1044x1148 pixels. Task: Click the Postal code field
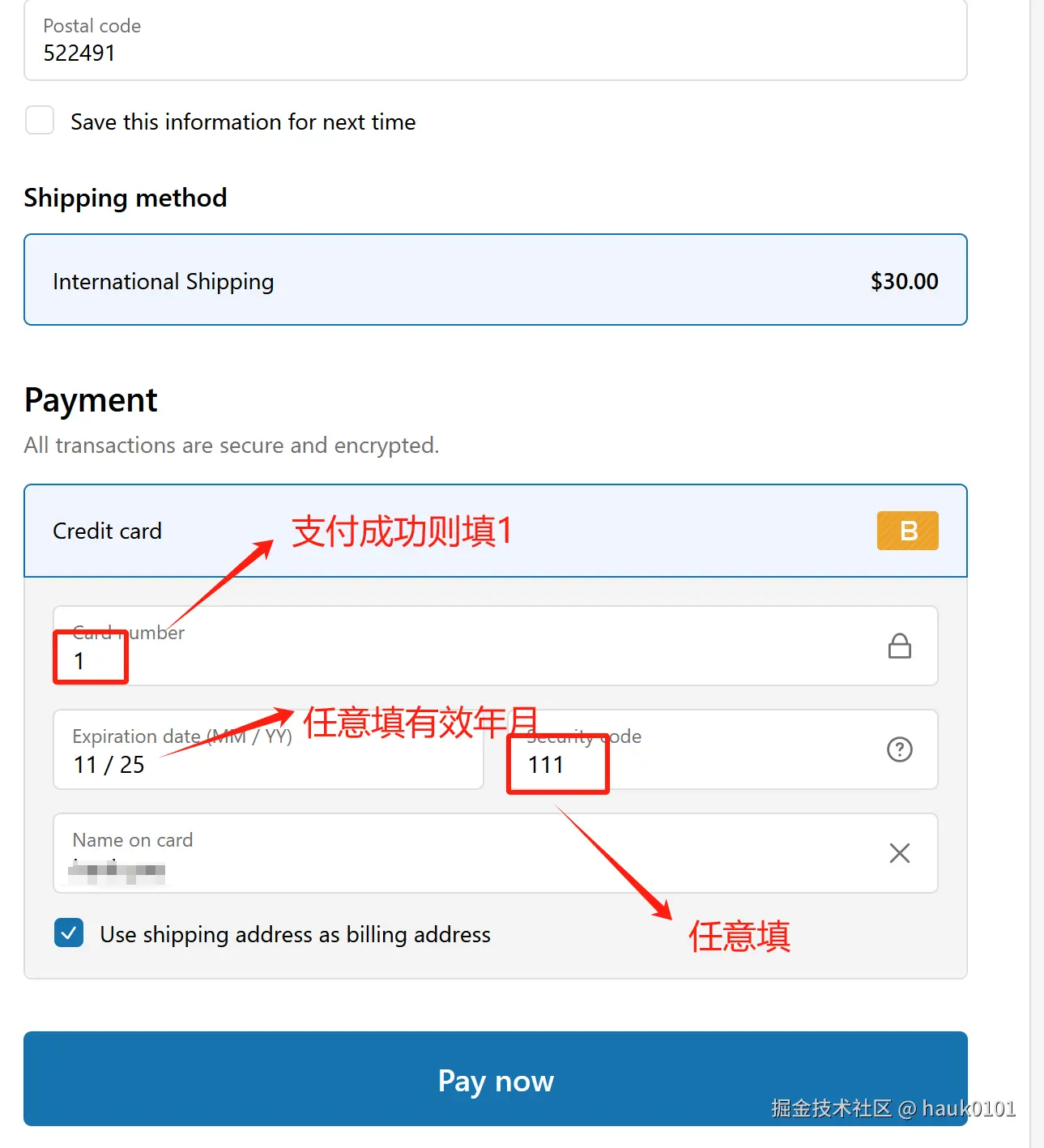coord(496,40)
